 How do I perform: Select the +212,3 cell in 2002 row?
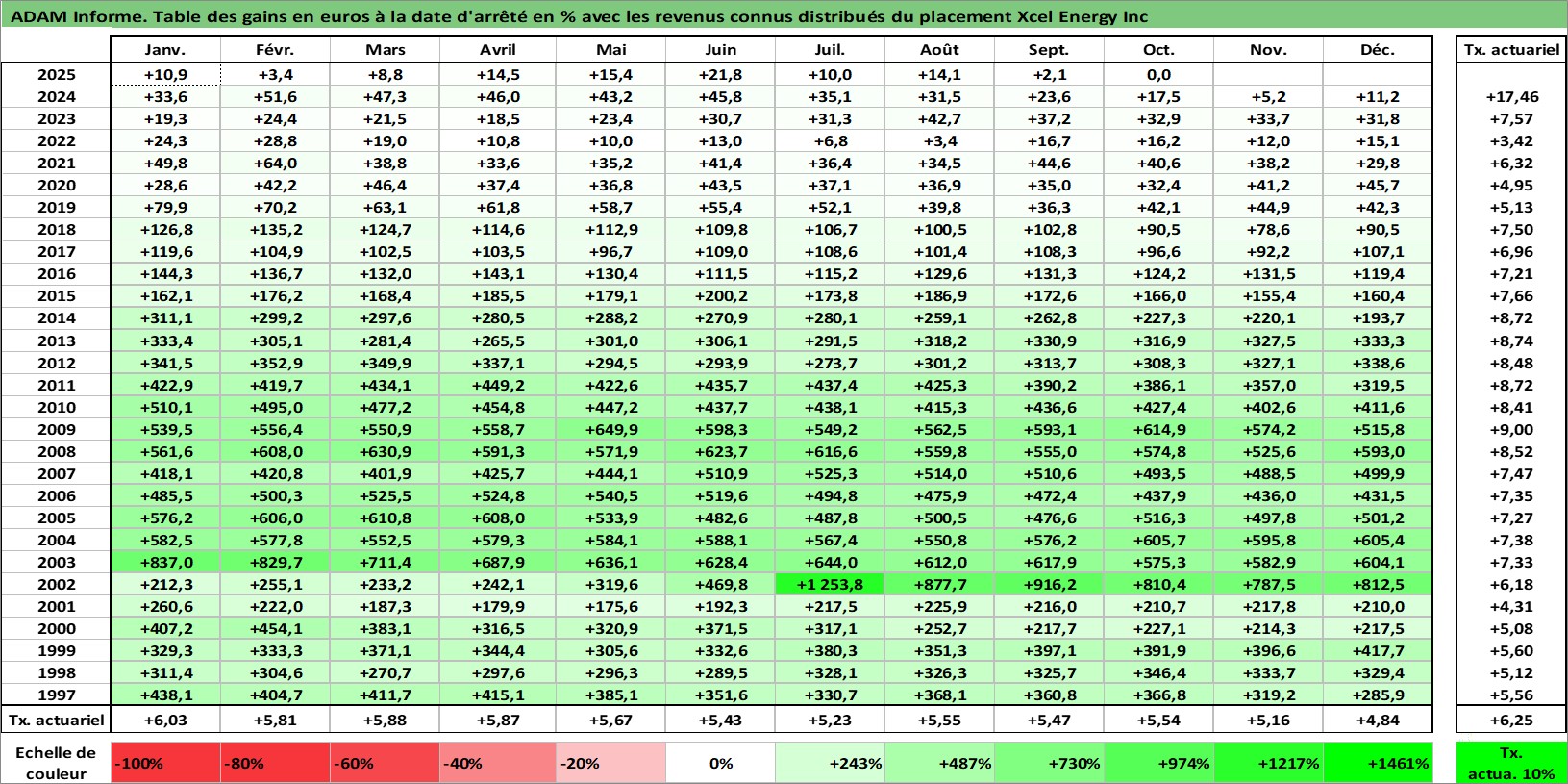point(166,584)
